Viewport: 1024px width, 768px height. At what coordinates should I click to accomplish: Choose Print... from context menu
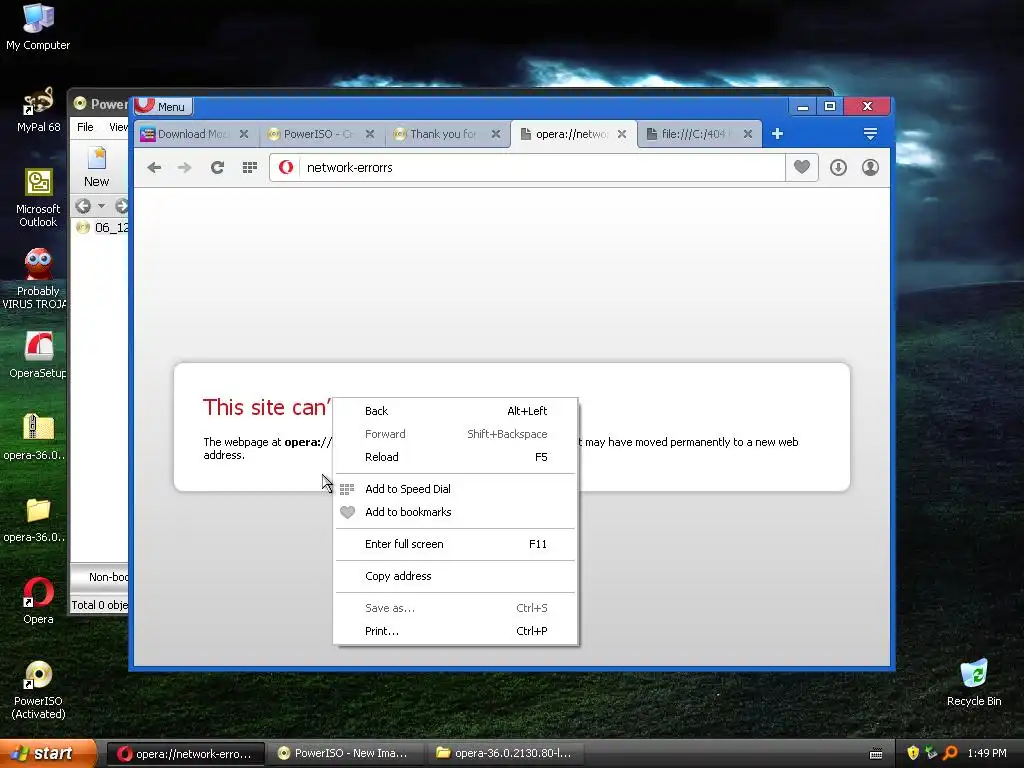pos(455,631)
